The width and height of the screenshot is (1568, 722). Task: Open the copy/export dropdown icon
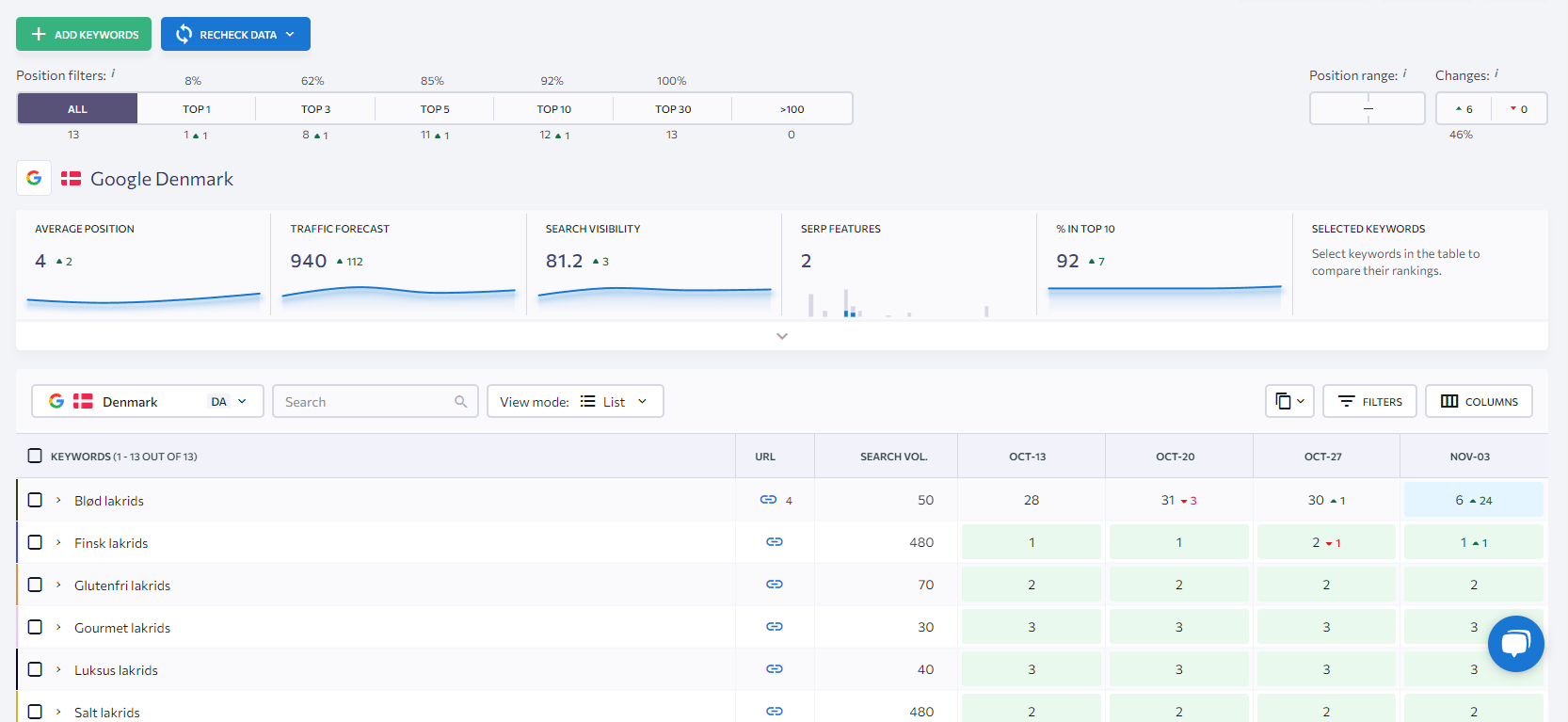(x=1289, y=401)
